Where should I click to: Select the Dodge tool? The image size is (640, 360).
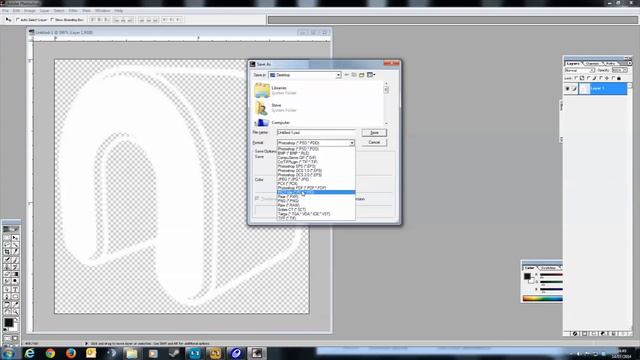(15, 281)
